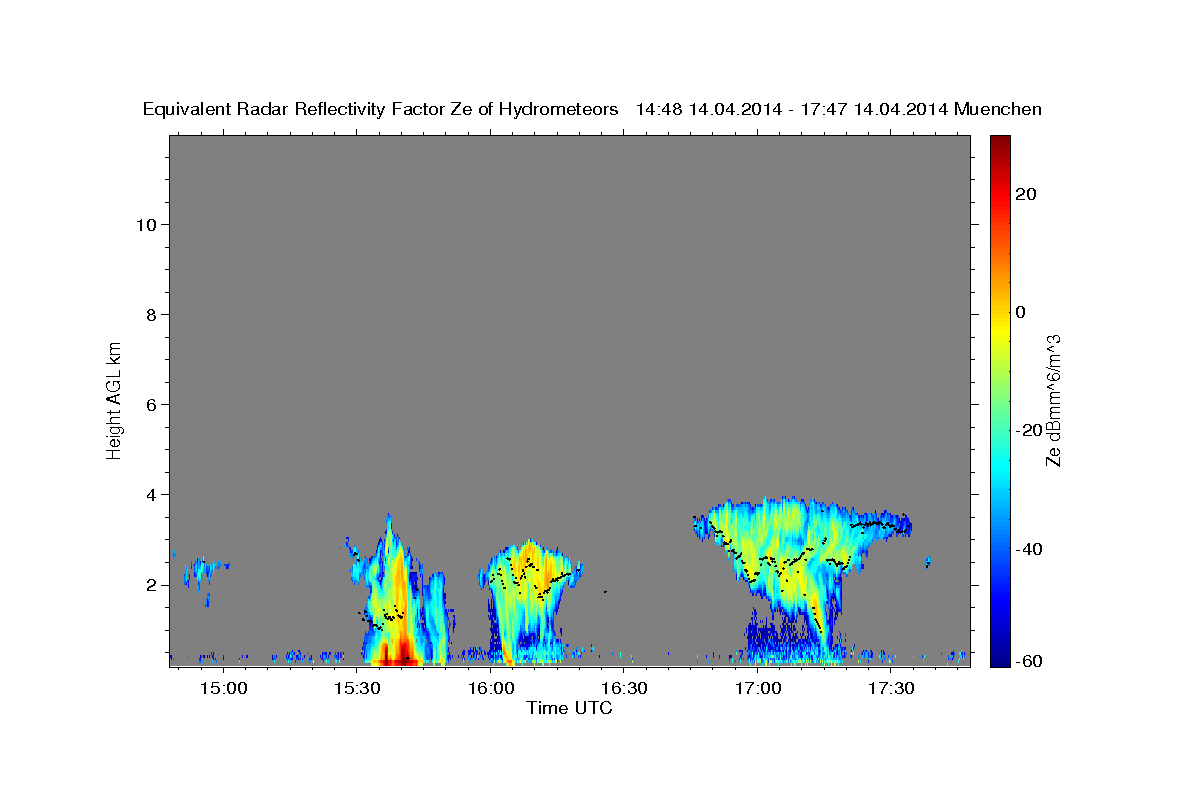Click the height tick label '10'
1200x800 pixels.
[x=147, y=224]
